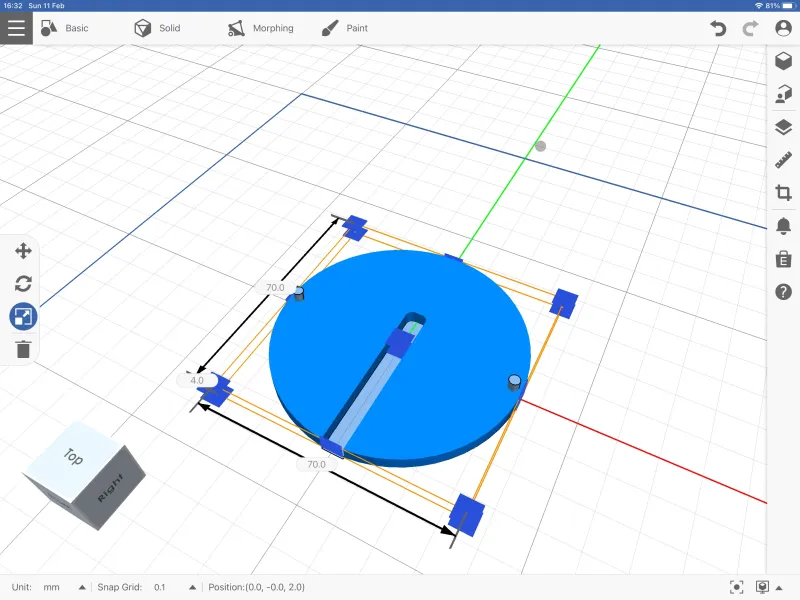The image size is (800, 600).
Task: Open notifications bell
Action: click(x=783, y=226)
